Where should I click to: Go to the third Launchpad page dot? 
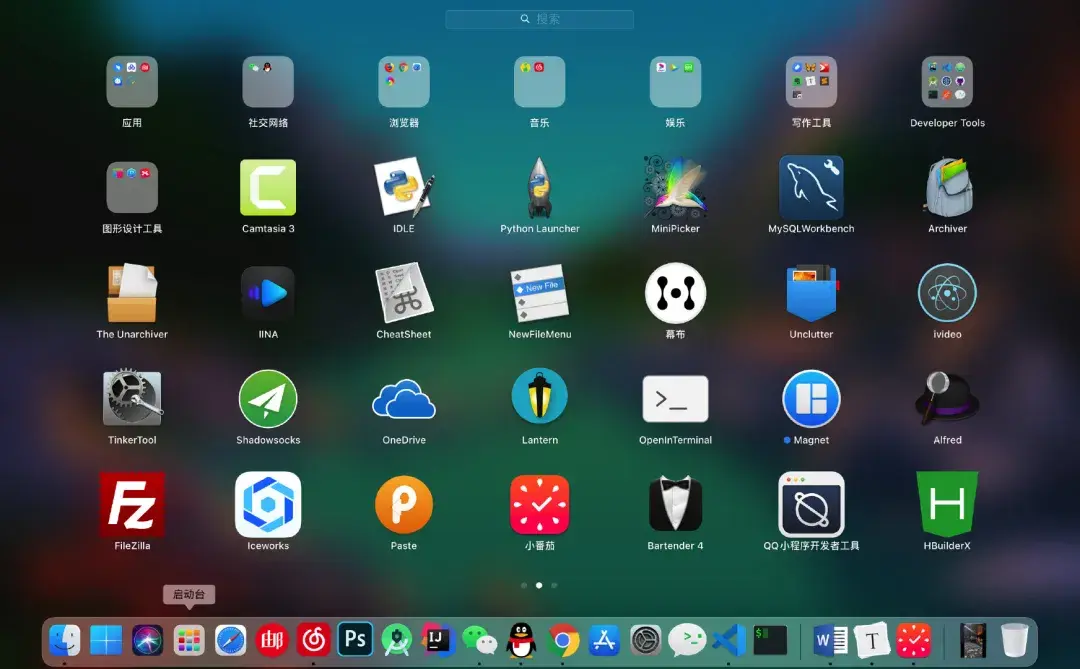(x=554, y=586)
